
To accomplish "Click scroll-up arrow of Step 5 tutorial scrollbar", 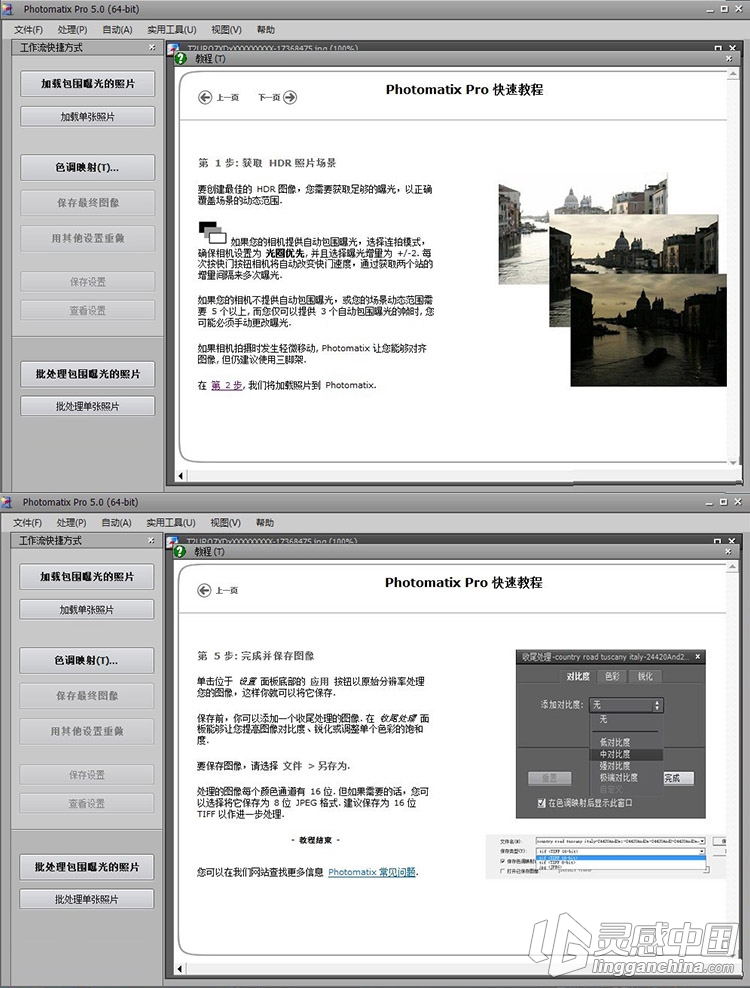I will point(732,567).
